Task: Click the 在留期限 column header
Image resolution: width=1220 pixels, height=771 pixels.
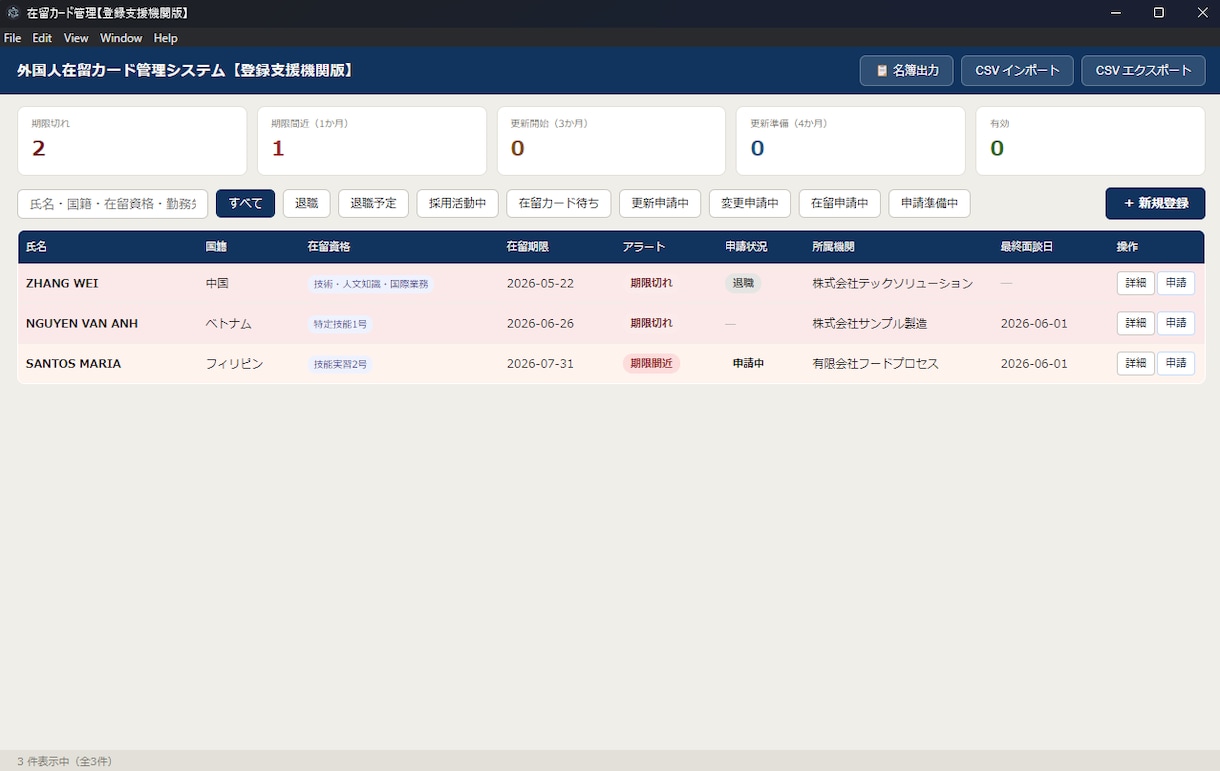Action: (528, 247)
